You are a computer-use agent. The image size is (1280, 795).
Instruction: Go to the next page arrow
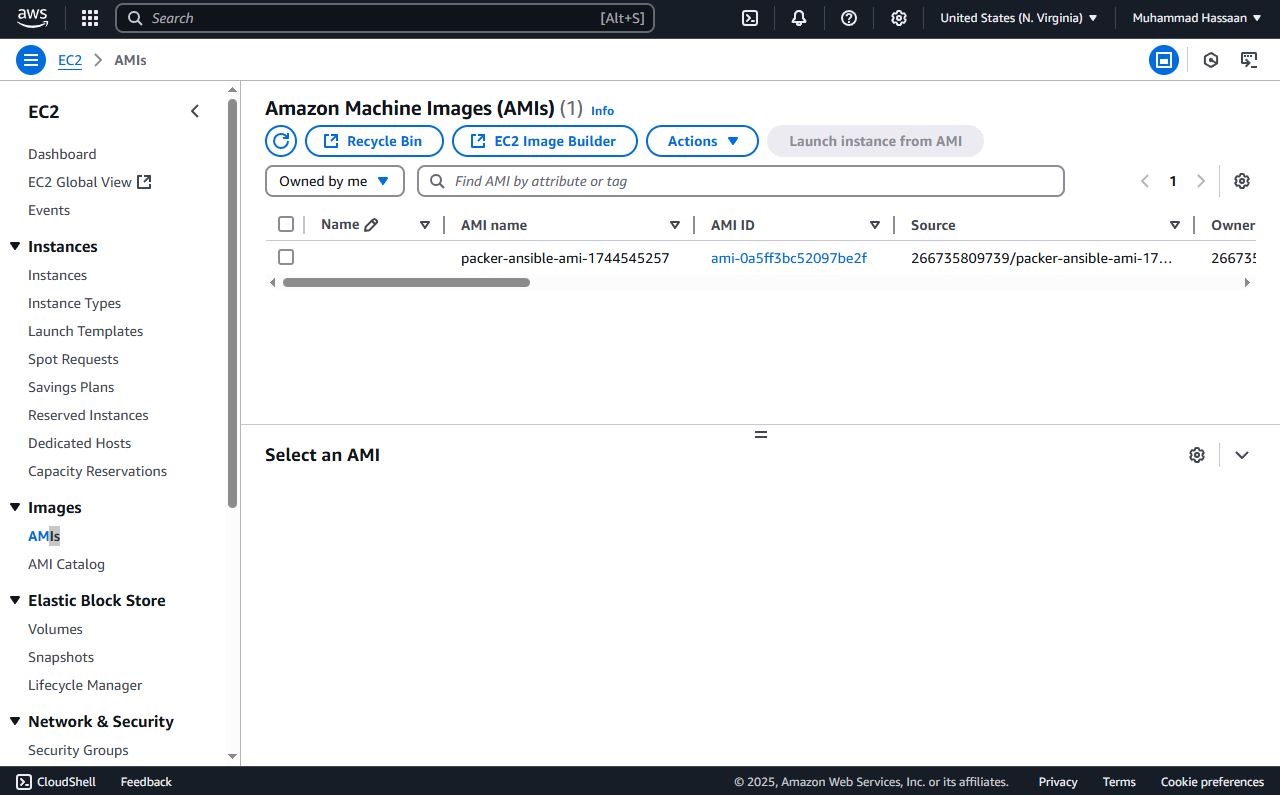(1201, 181)
